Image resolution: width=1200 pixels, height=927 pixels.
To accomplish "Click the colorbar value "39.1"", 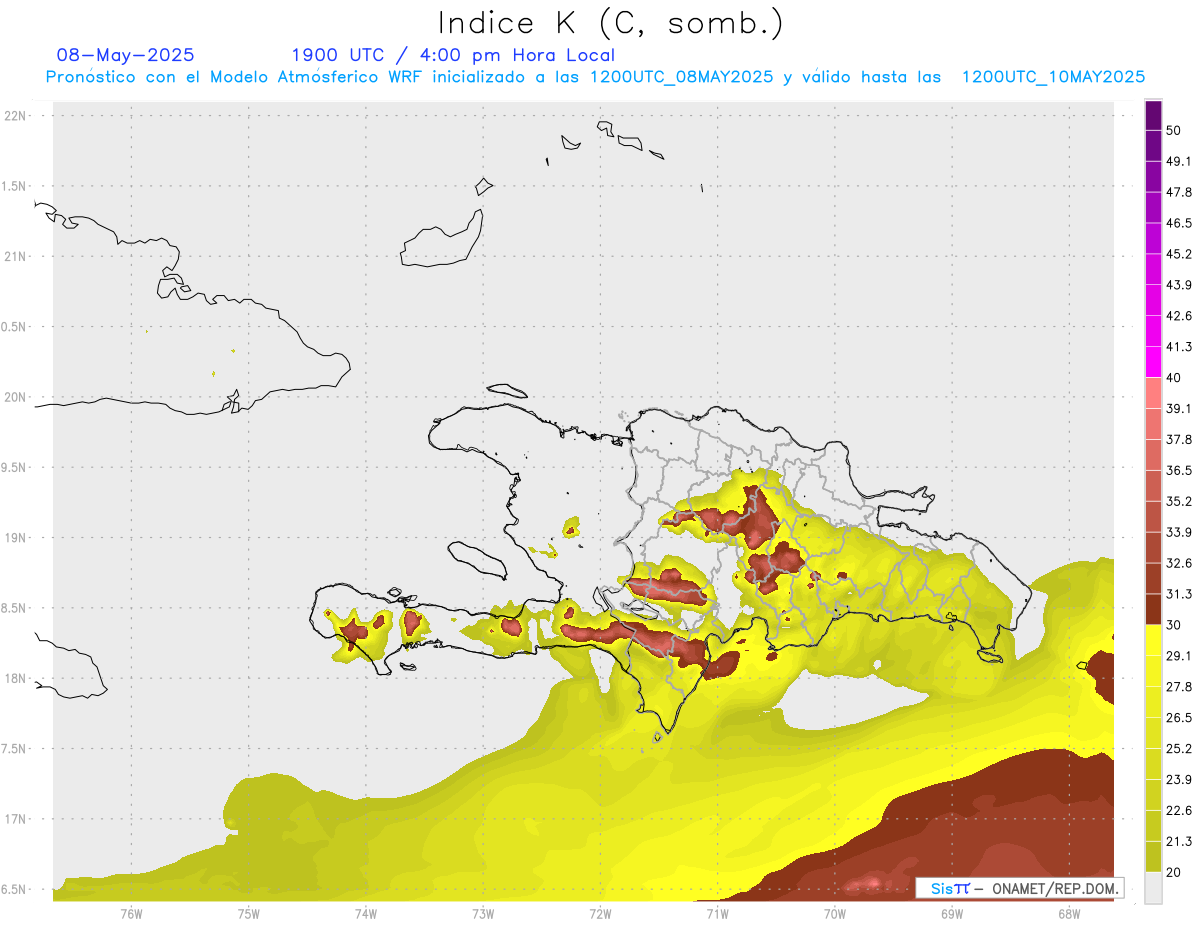I will click(x=1179, y=409).
